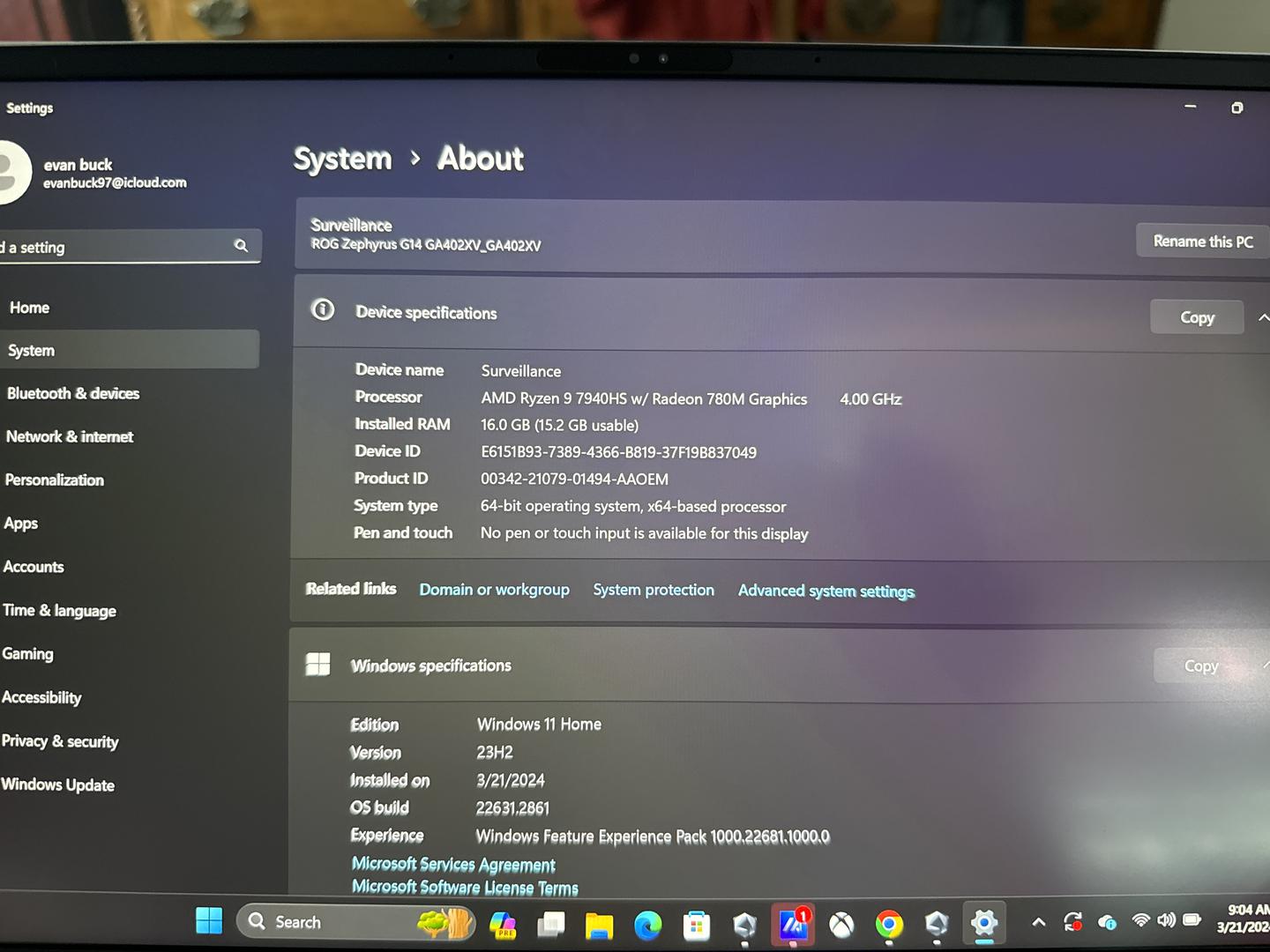Open the Domain or workgroup link
Image resolution: width=1270 pixels, height=952 pixels.
(494, 590)
